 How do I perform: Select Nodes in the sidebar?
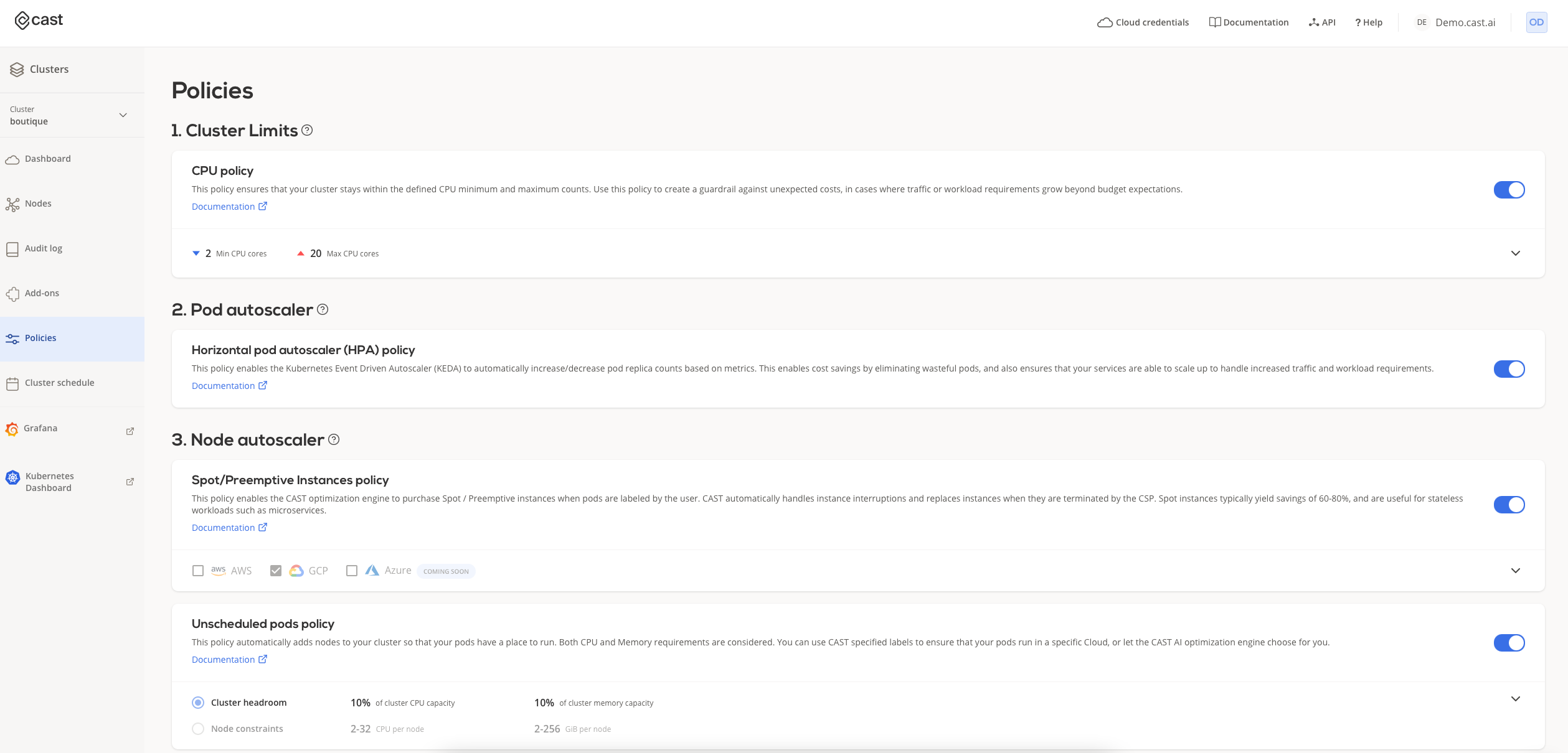tap(38, 203)
